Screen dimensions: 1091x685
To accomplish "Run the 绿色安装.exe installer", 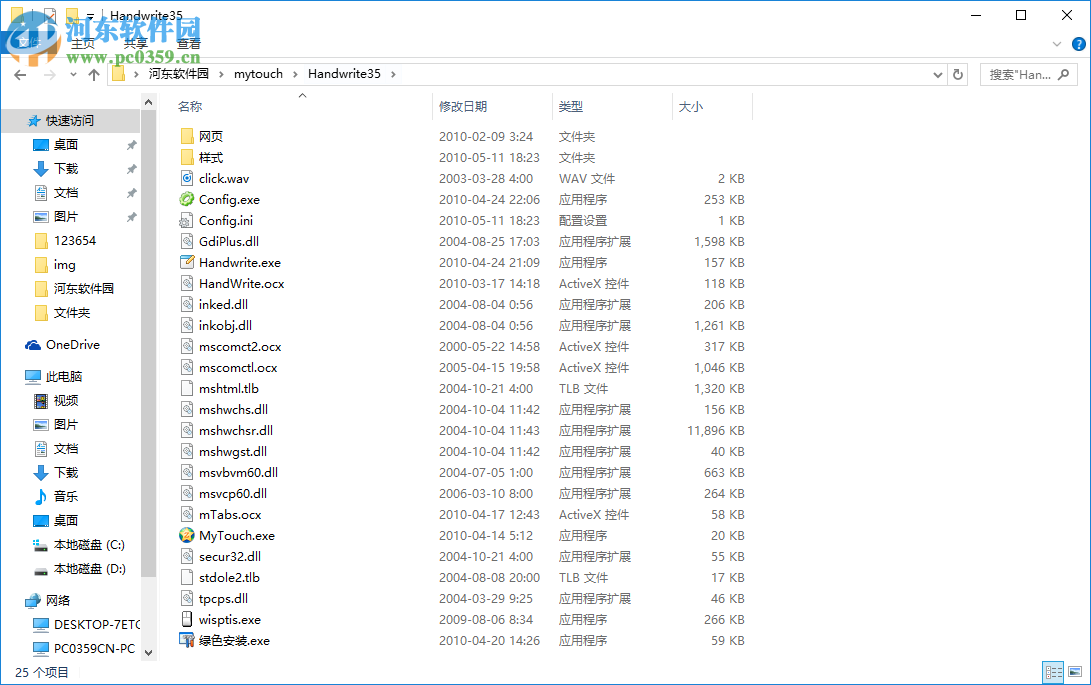I will [x=232, y=640].
